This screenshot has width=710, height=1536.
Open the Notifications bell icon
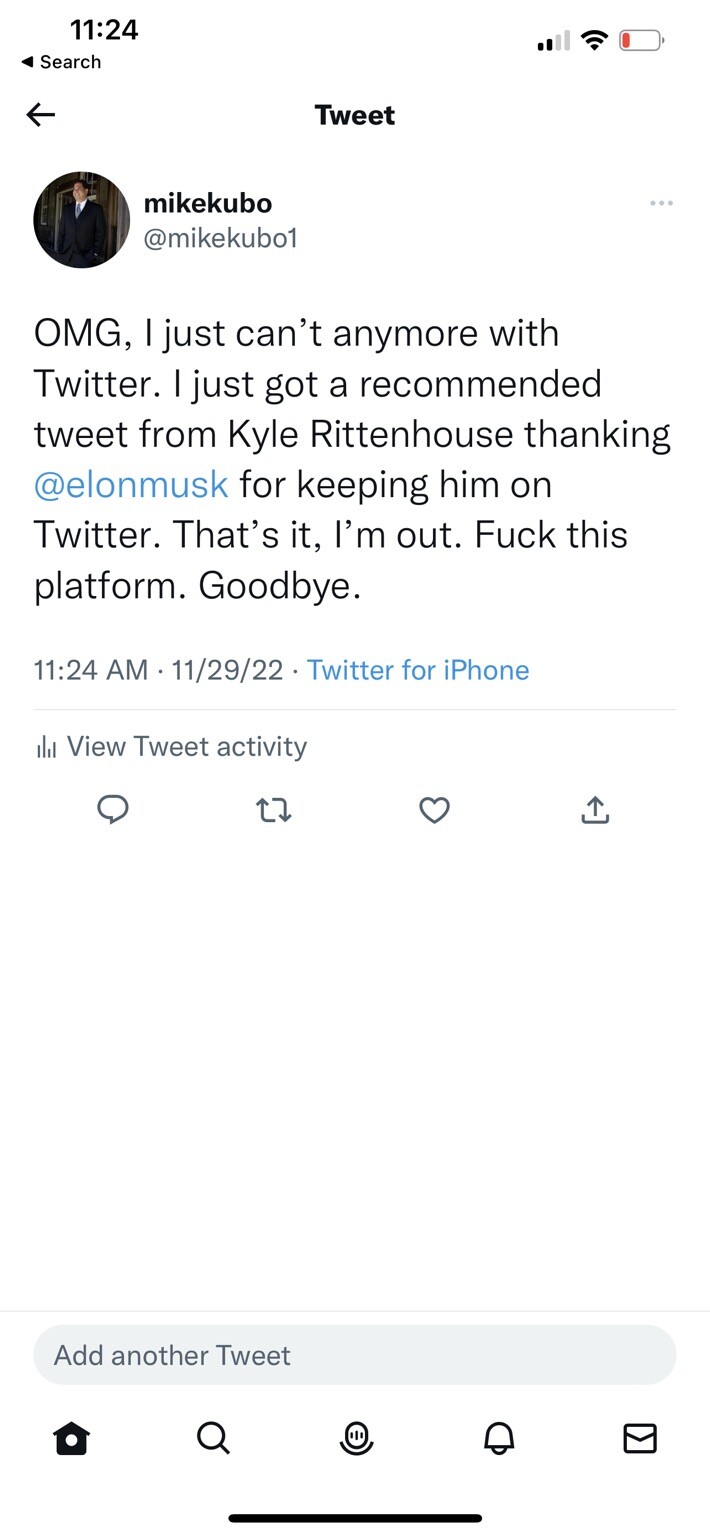point(497,1438)
